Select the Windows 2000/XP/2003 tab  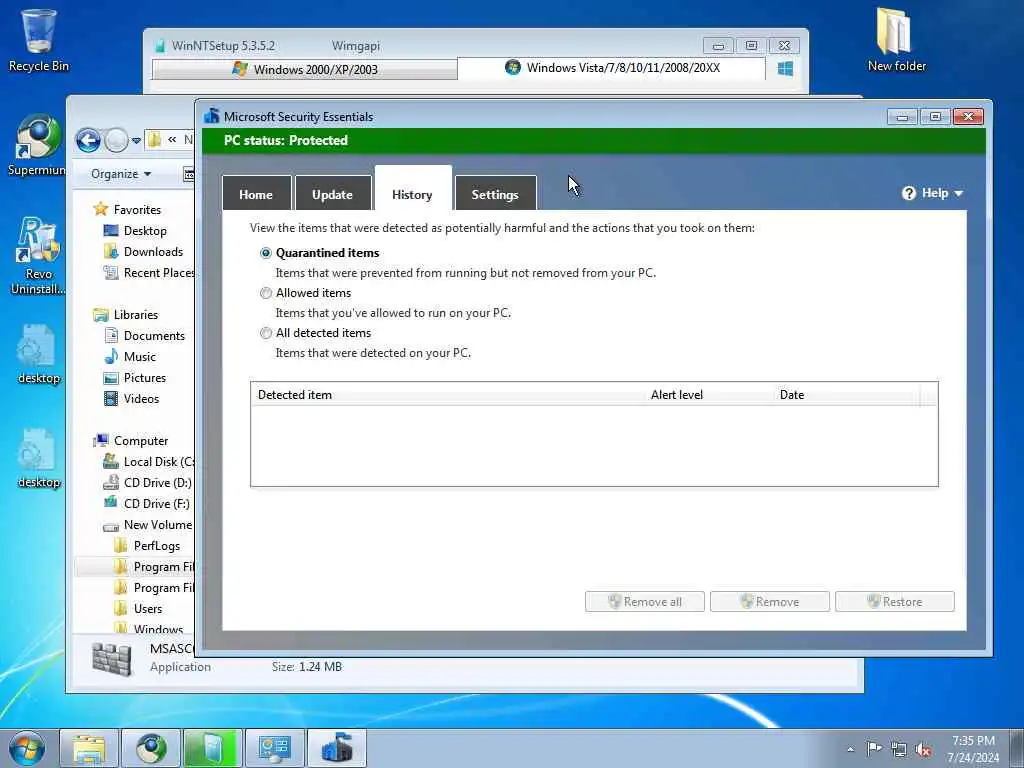point(305,69)
